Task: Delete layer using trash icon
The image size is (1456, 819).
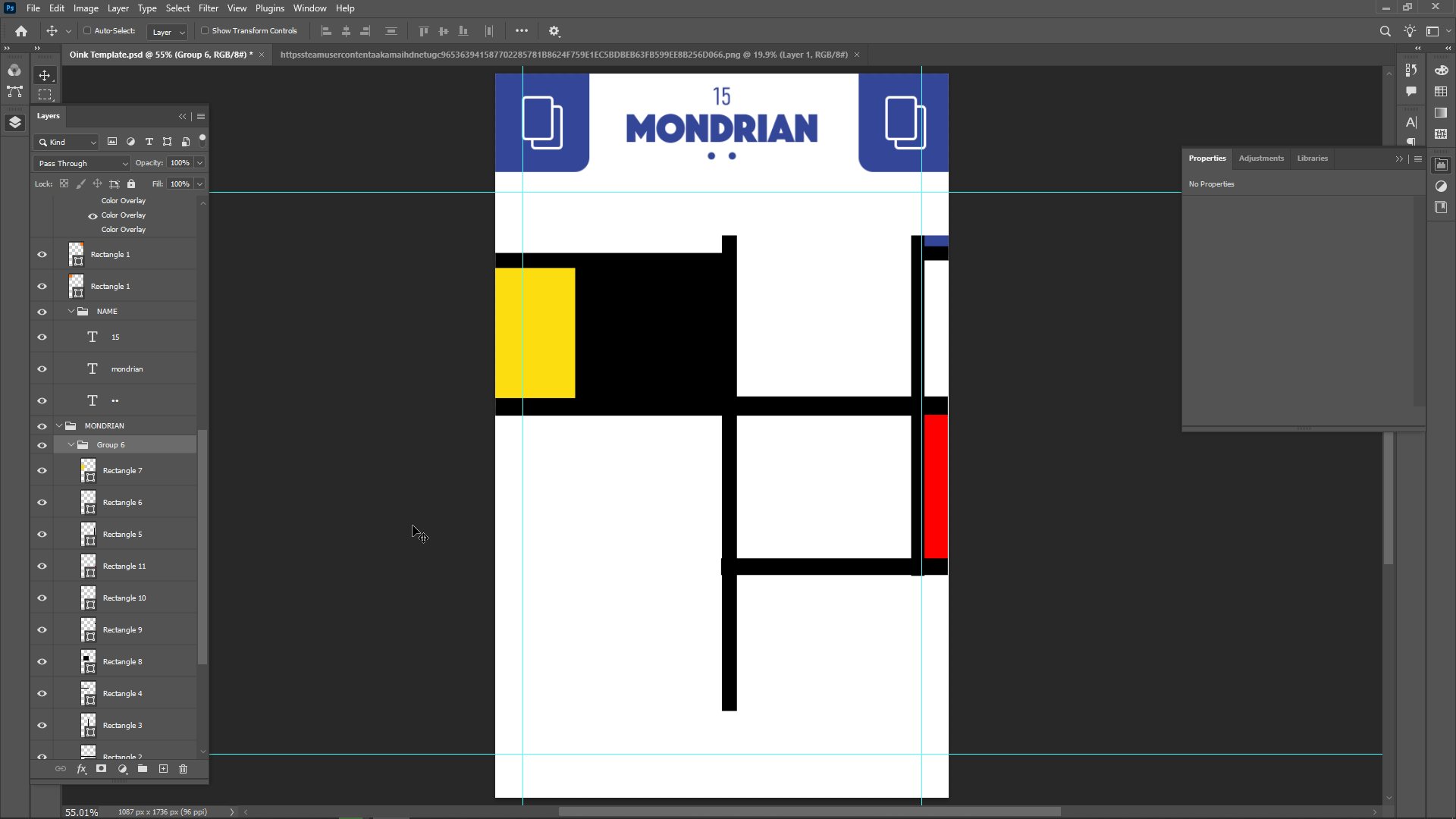Action: pos(183,769)
